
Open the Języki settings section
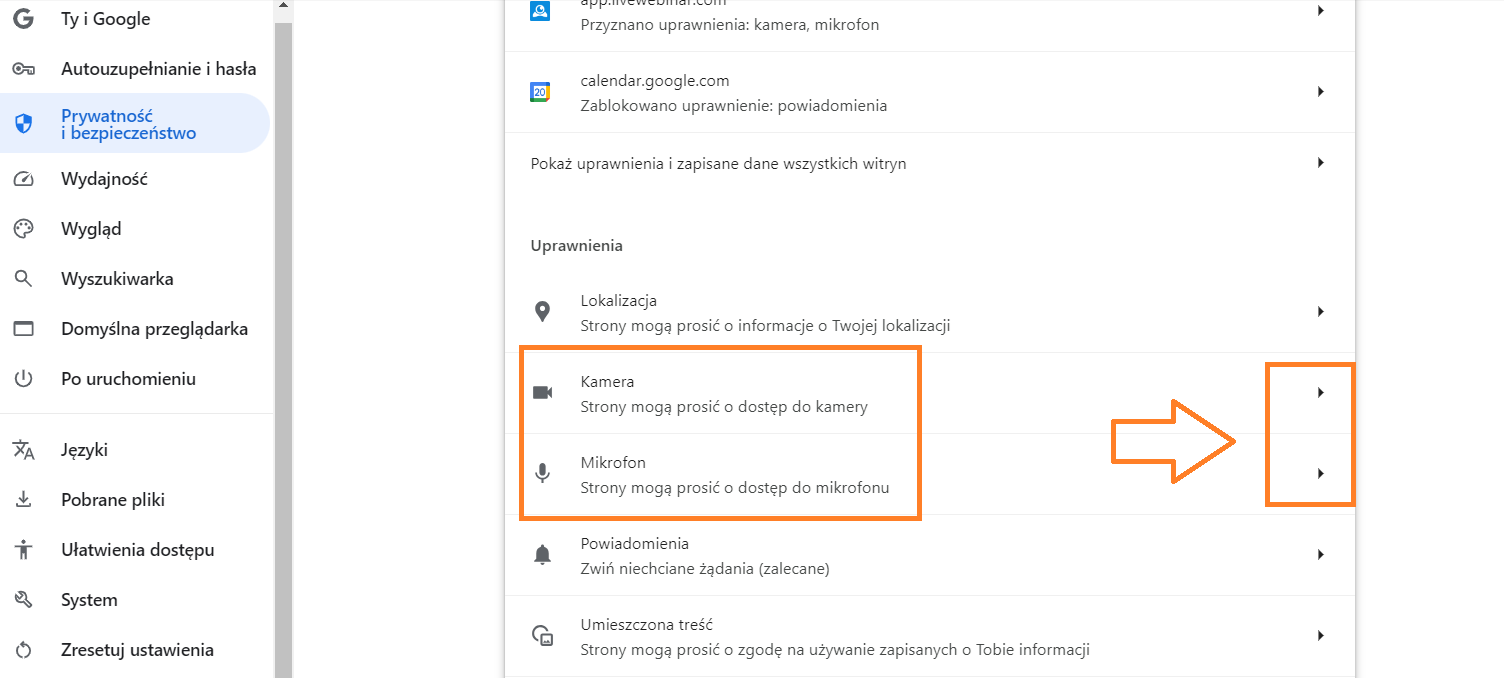tap(84, 450)
